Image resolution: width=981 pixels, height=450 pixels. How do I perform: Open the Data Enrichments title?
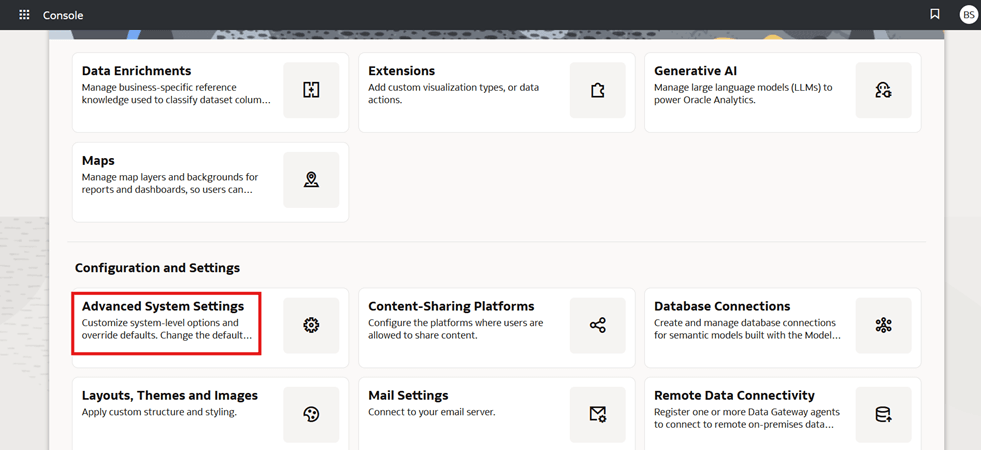136,71
